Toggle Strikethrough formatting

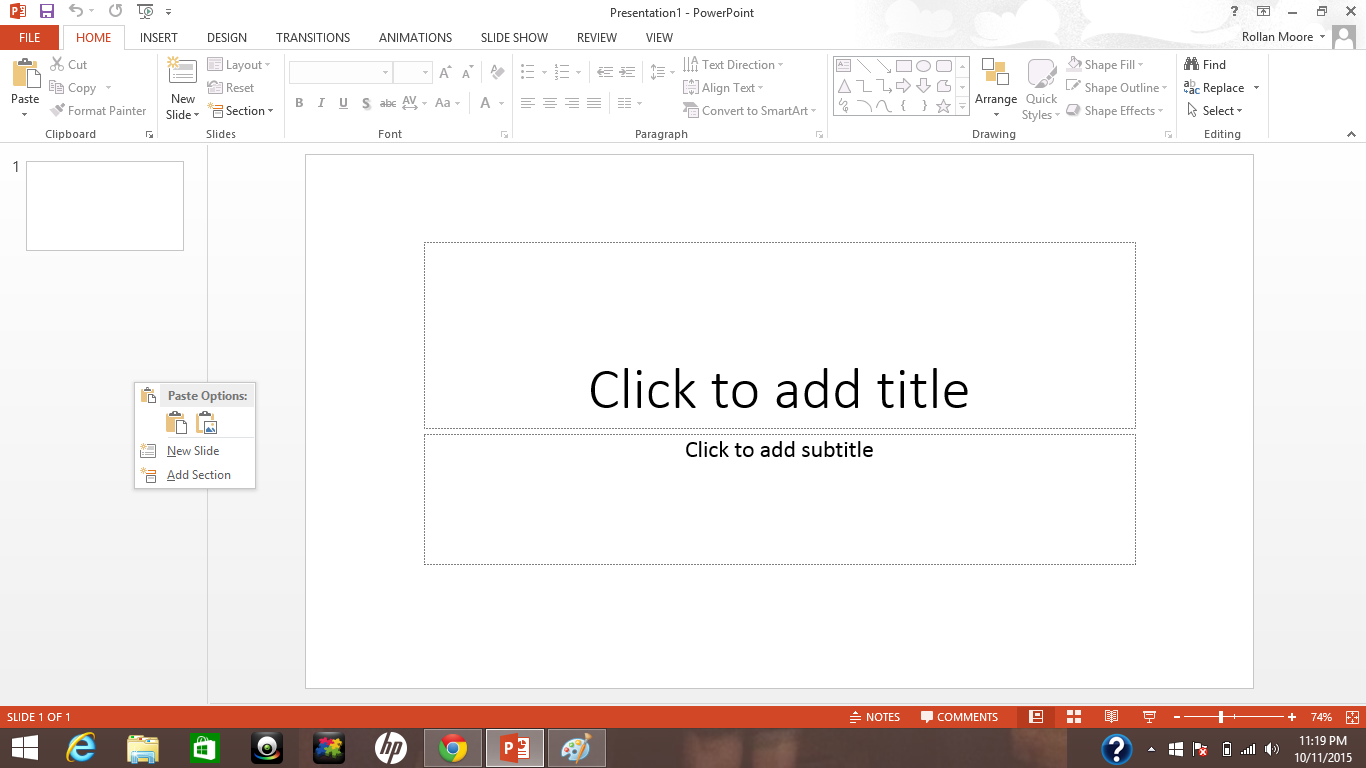tap(388, 103)
